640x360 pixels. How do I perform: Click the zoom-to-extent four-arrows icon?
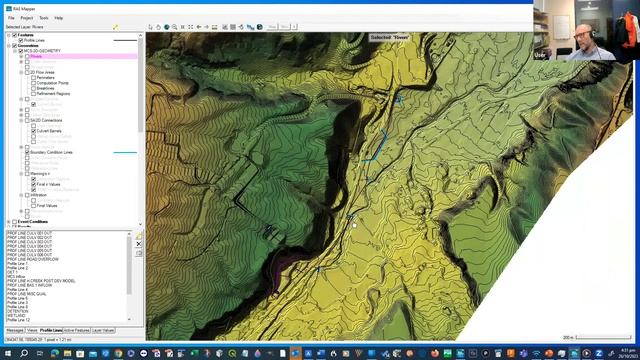click(191, 27)
